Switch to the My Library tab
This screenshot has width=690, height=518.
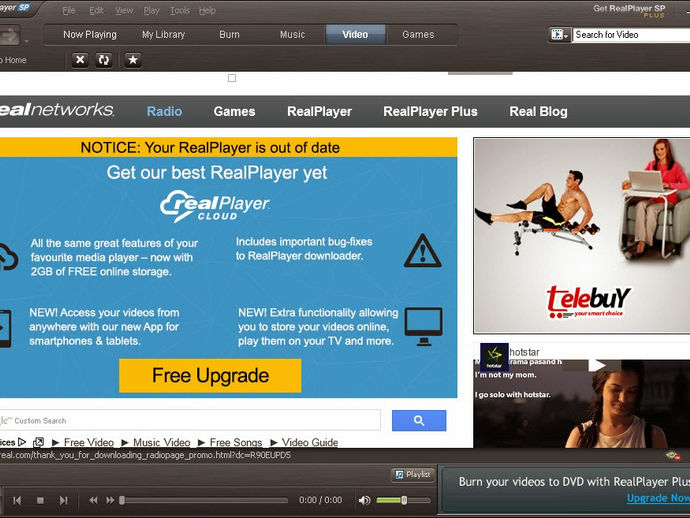tap(163, 34)
